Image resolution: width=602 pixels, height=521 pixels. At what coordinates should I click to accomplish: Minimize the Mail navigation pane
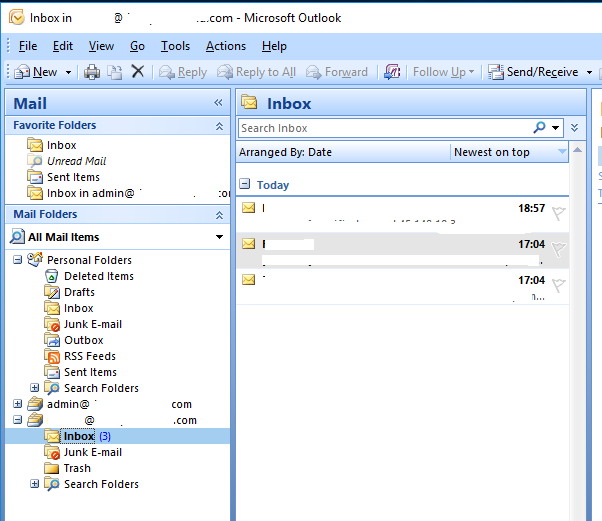pos(218,103)
